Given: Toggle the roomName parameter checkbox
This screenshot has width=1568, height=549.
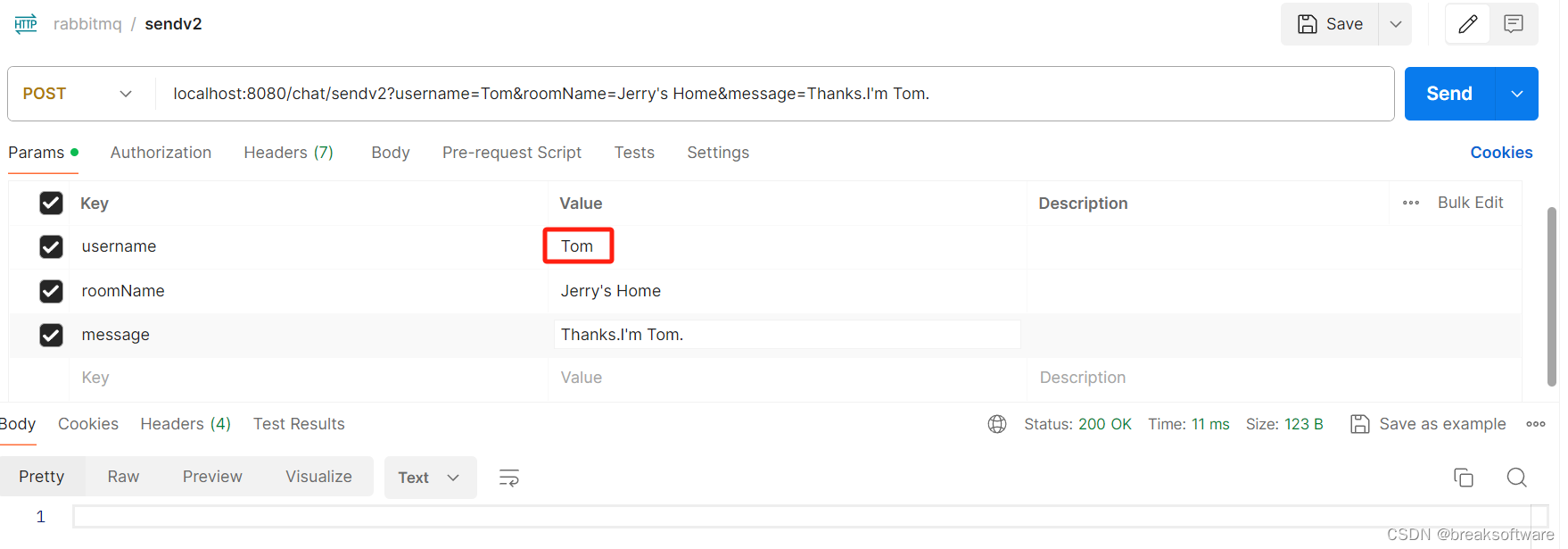Looking at the screenshot, I should pos(51,291).
